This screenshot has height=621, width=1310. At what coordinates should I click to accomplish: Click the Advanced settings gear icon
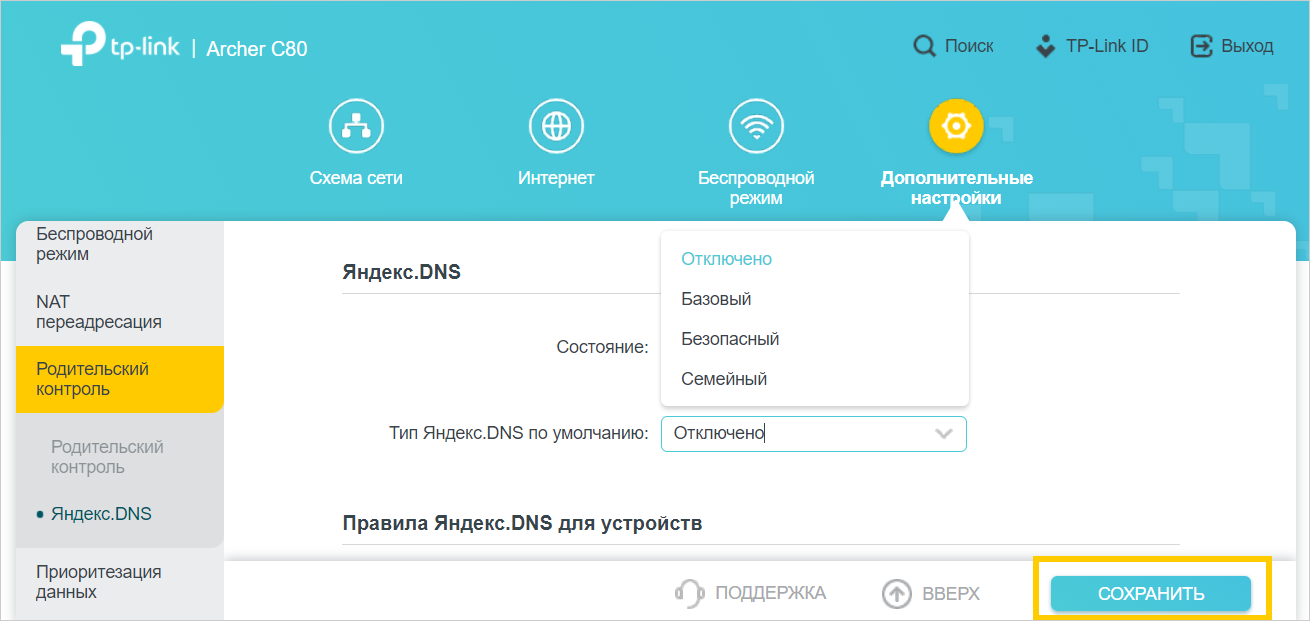point(956,126)
